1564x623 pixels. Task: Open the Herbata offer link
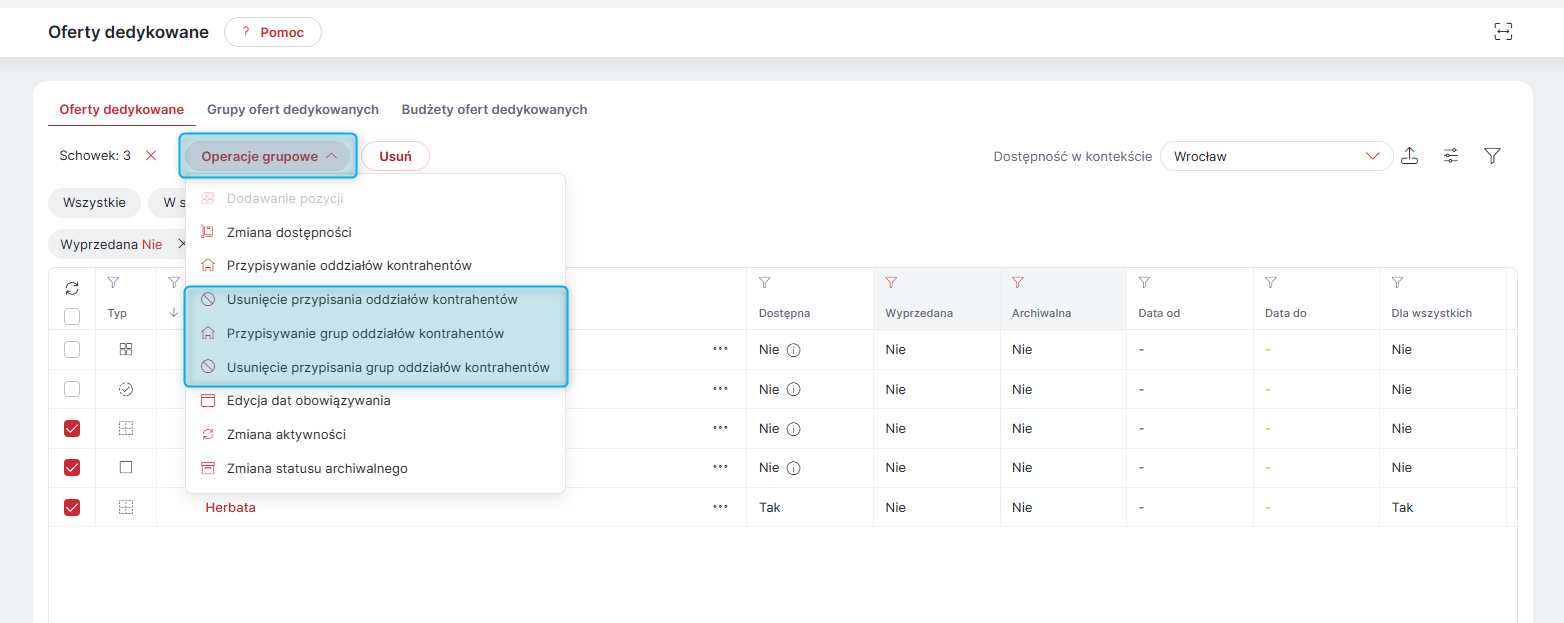click(230, 507)
